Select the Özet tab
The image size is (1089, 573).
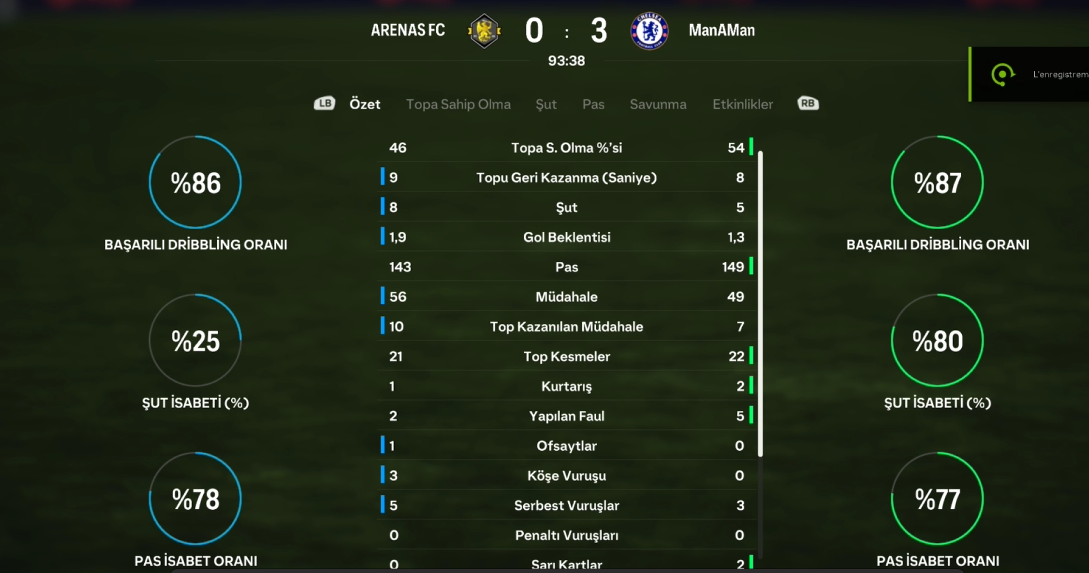pos(365,104)
